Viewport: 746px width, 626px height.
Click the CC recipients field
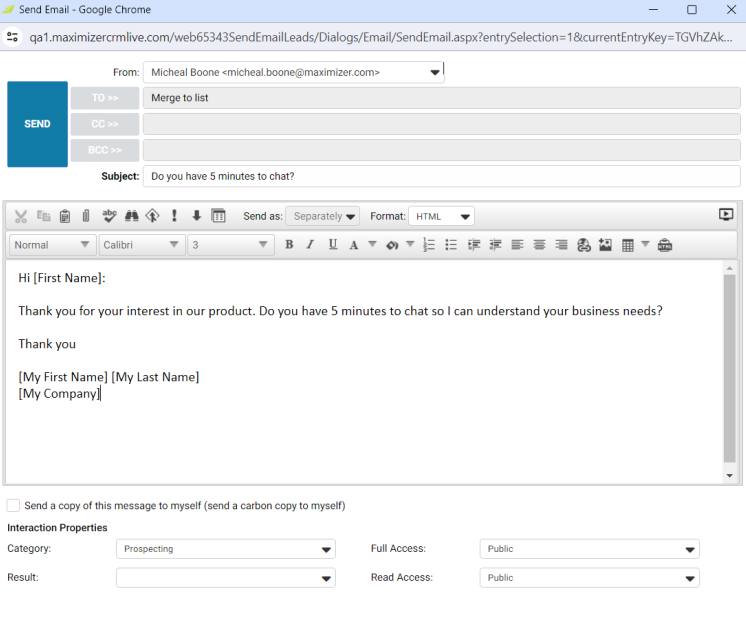click(442, 124)
